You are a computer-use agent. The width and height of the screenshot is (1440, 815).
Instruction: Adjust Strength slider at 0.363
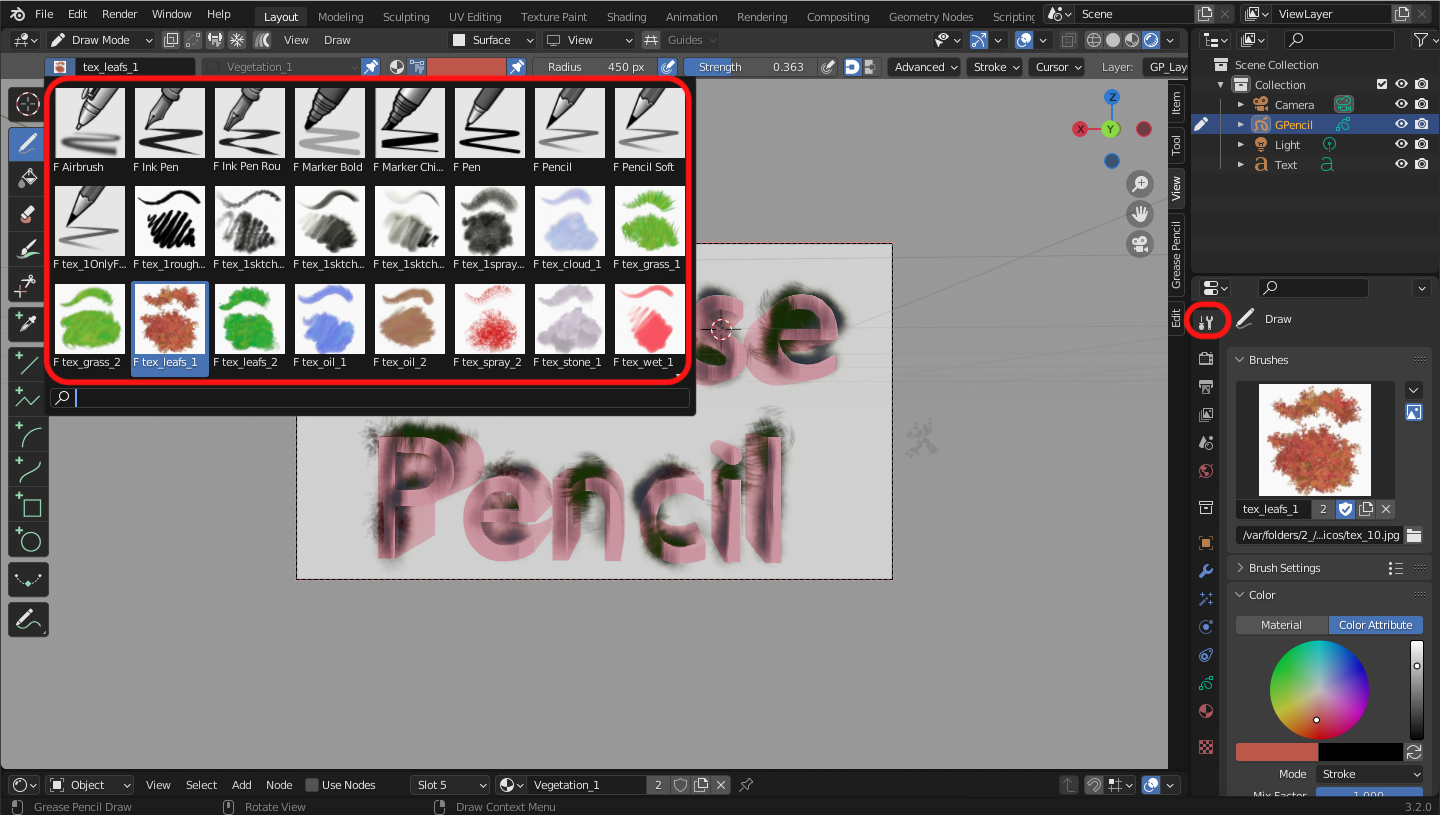click(751, 67)
